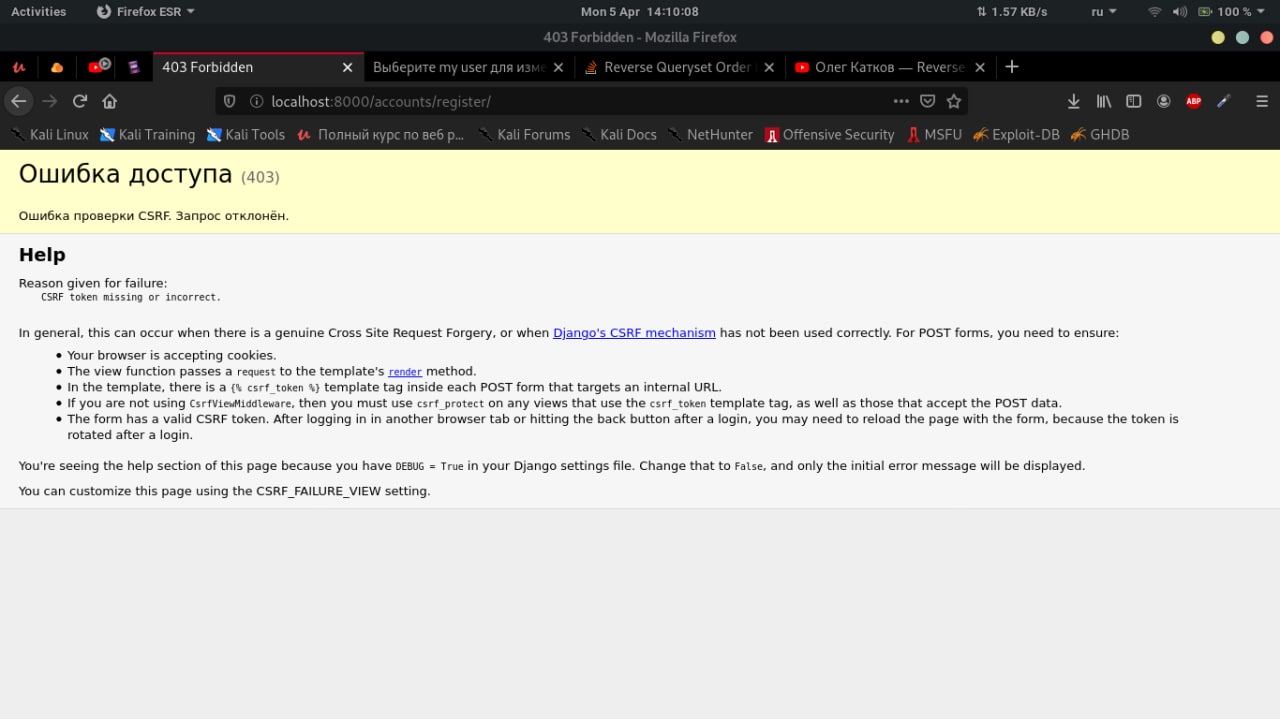Open GHDB bookmark
1280x719 pixels.
point(1099,134)
